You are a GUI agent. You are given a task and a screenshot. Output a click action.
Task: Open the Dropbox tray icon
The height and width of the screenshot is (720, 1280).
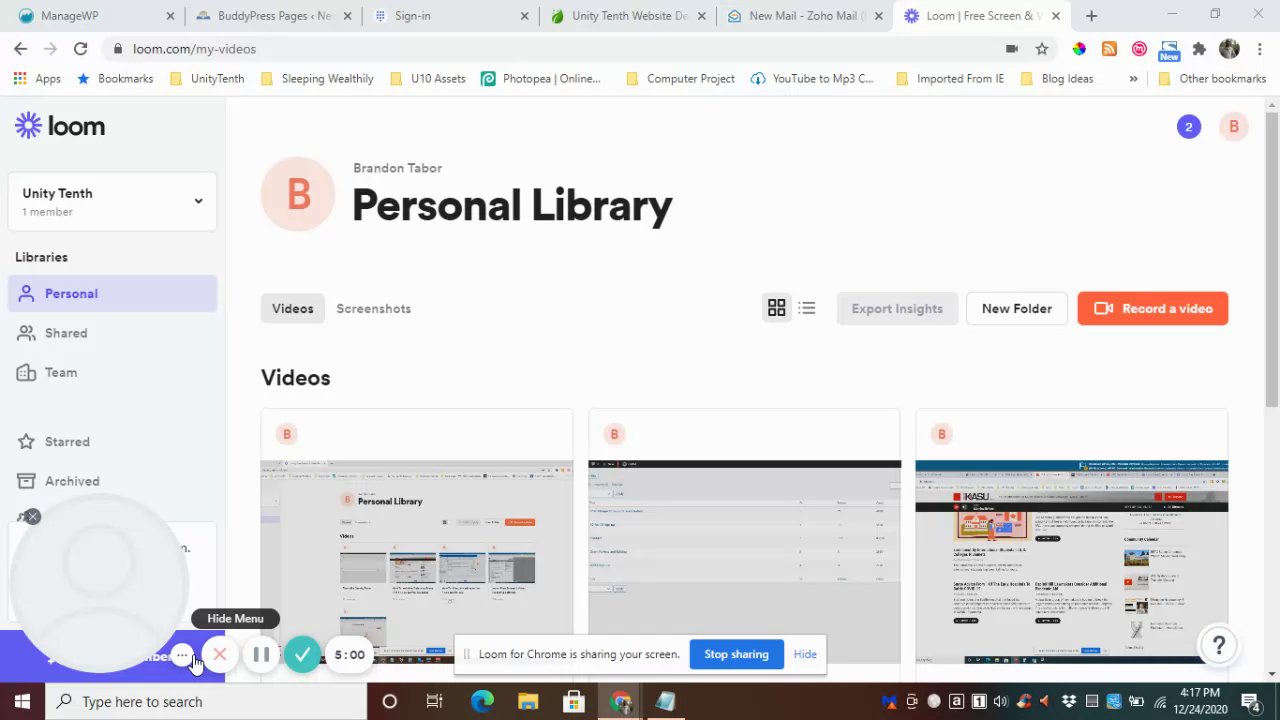(1069, 702)
